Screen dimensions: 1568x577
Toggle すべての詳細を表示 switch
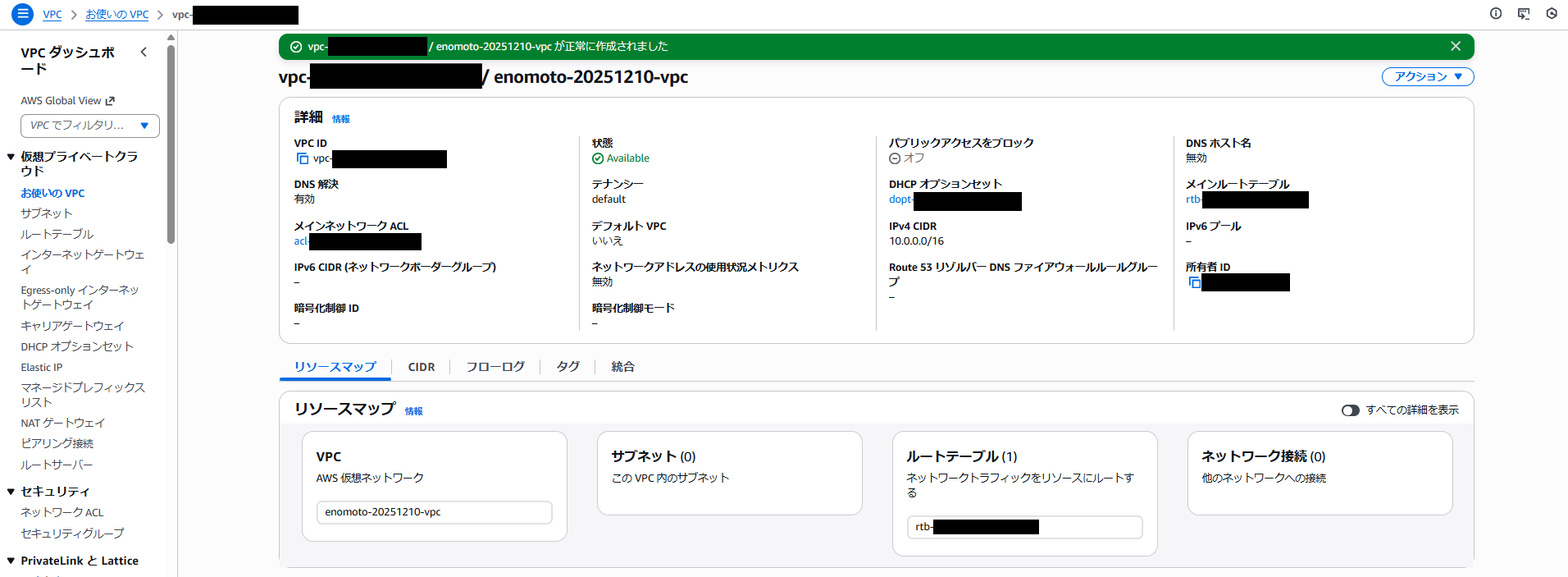(x=1350, y=410)
